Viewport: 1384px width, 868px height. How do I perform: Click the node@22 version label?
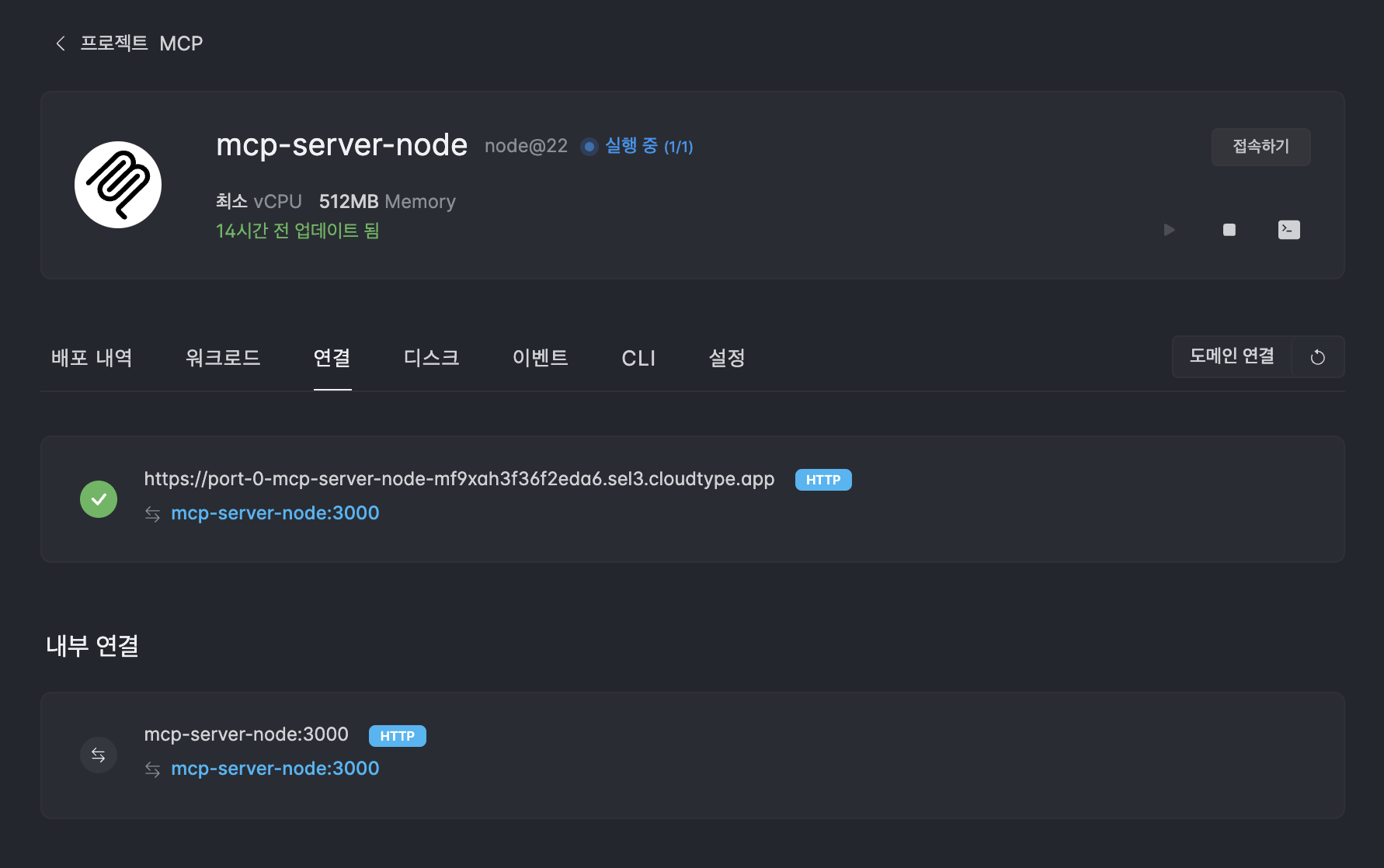pos(526,146)
